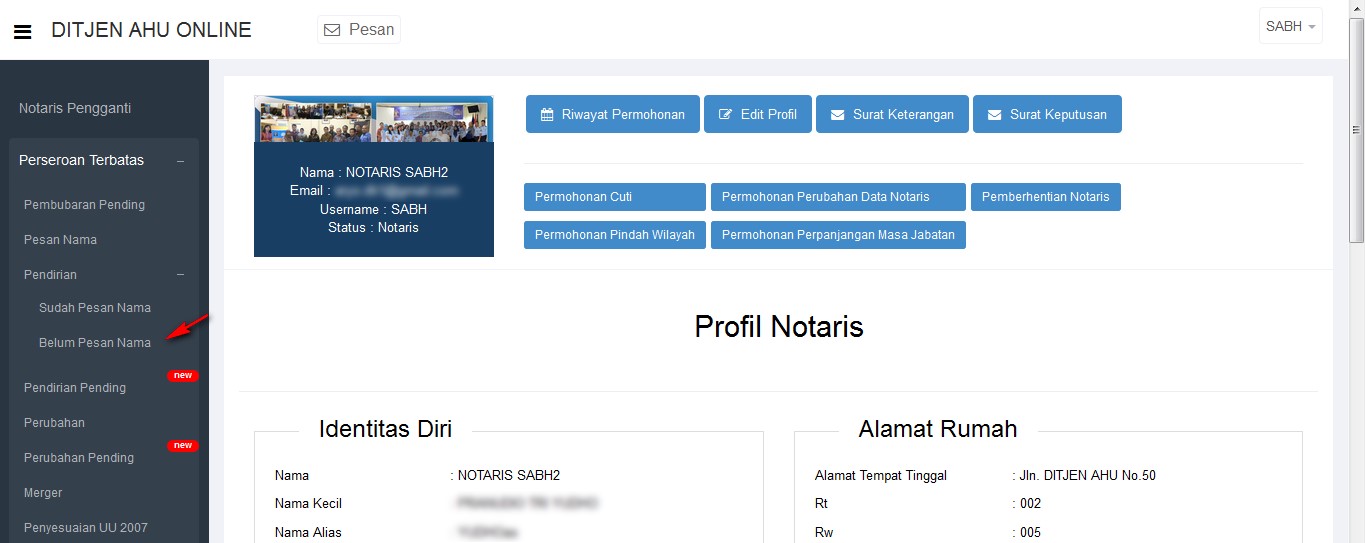The height and width of the screenshot is (543, 1365).
Task: Collapse the Perseroan Terbatas section
Action: pos(180,161)
